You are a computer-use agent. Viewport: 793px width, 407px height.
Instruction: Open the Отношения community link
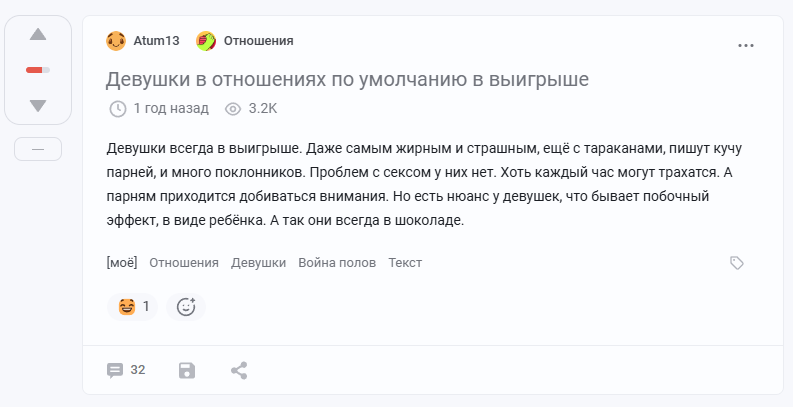tap(258, 41)
